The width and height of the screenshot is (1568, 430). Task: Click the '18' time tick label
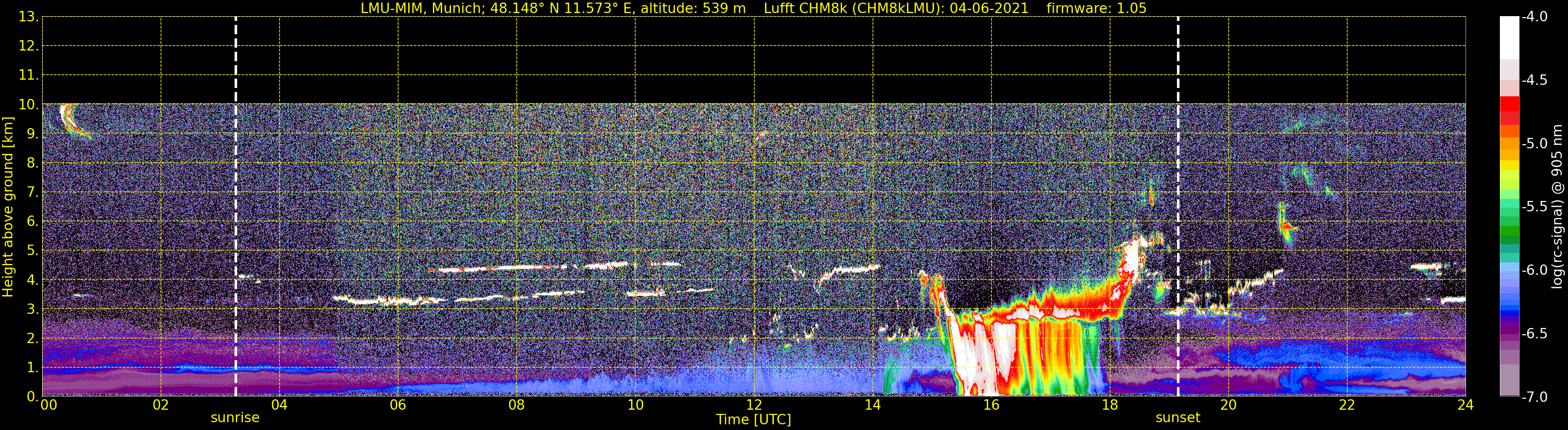tap(1110, 405)
